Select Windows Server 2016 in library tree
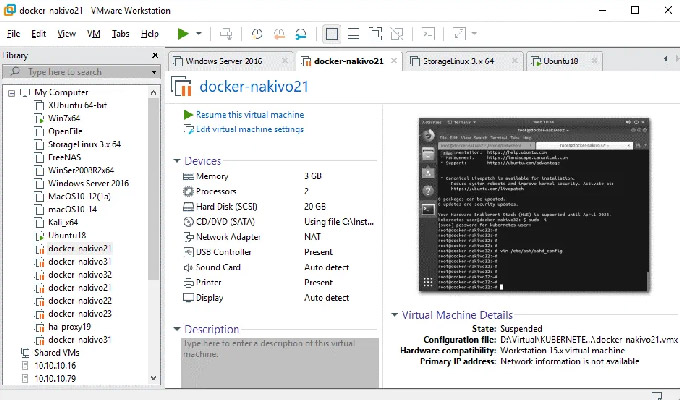Image resolution: width=680 pixels, height=400 pixels. coord(88,183)
